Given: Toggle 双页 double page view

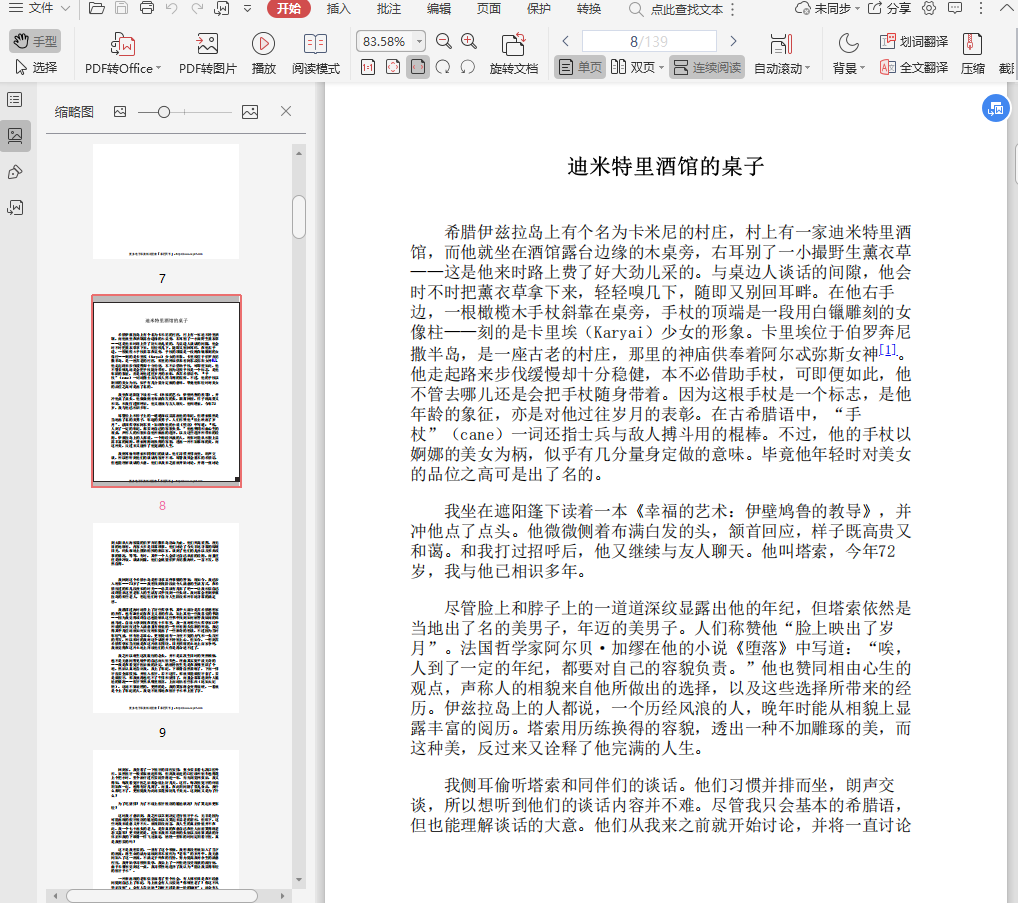Looking at the screenshot, I should click(633, 67).
